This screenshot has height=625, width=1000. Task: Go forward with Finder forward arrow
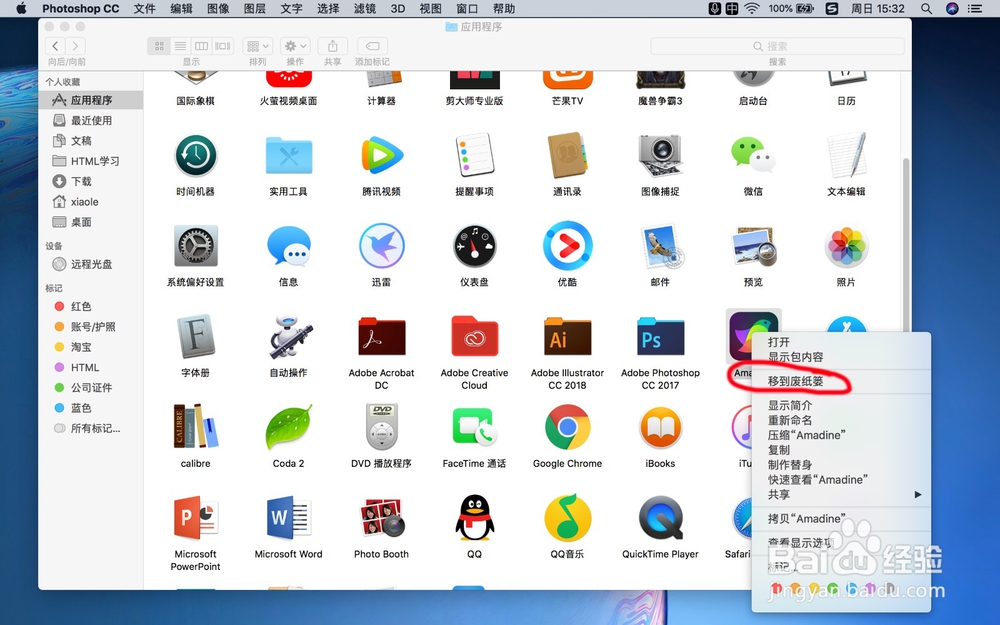pyautogui.click(x=76, y=46)
